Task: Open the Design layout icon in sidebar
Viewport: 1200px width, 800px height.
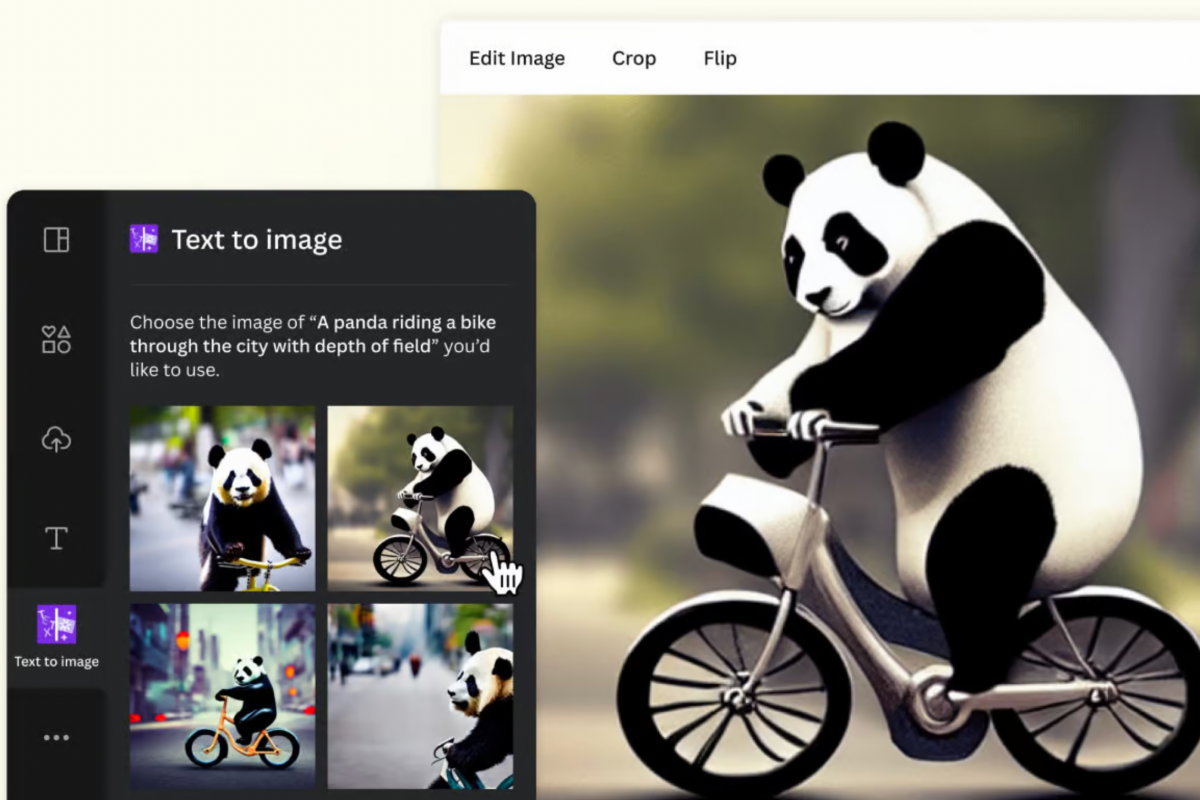Action: [x=56, y=240]
